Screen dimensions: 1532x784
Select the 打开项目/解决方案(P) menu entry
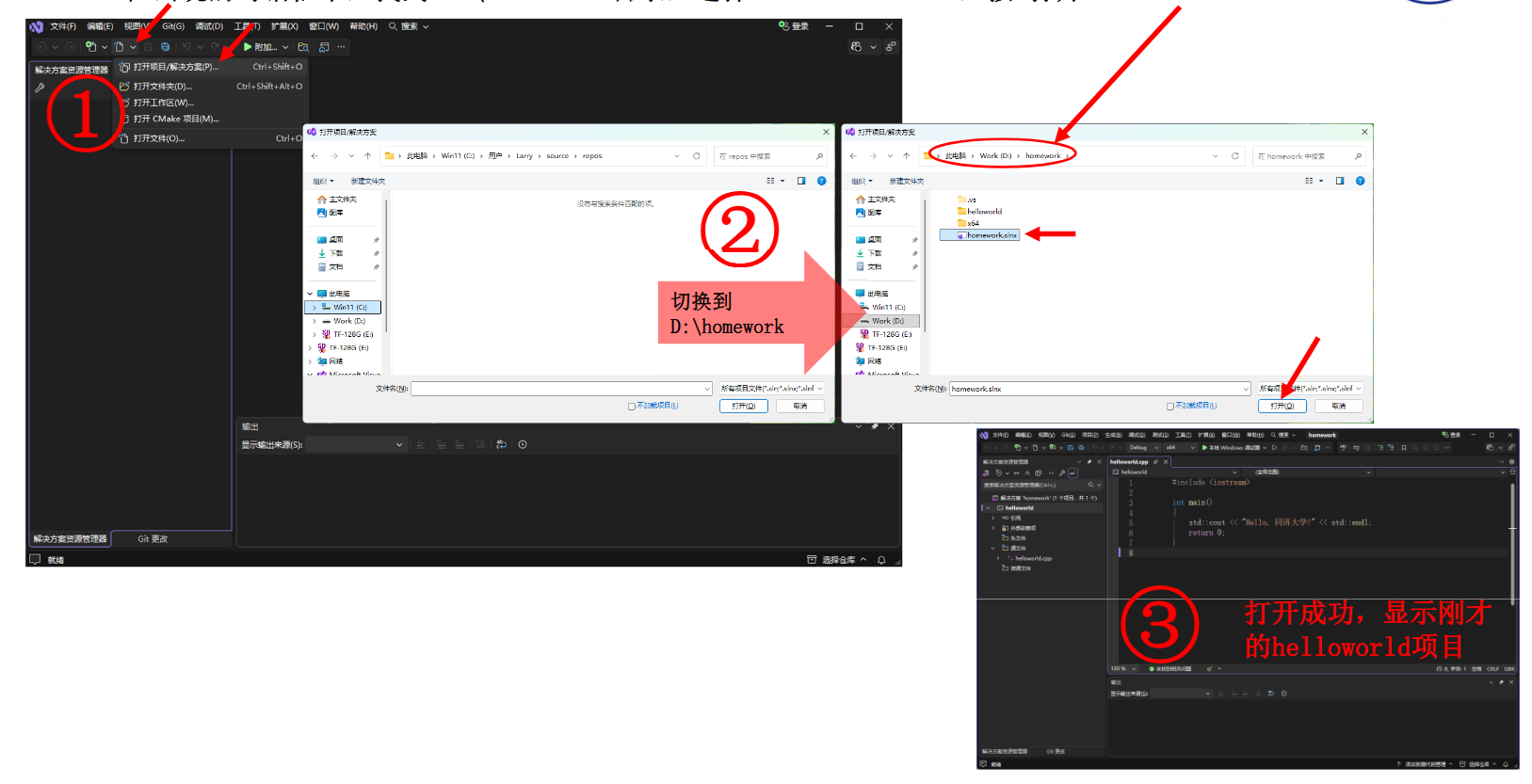click(175, 67)
